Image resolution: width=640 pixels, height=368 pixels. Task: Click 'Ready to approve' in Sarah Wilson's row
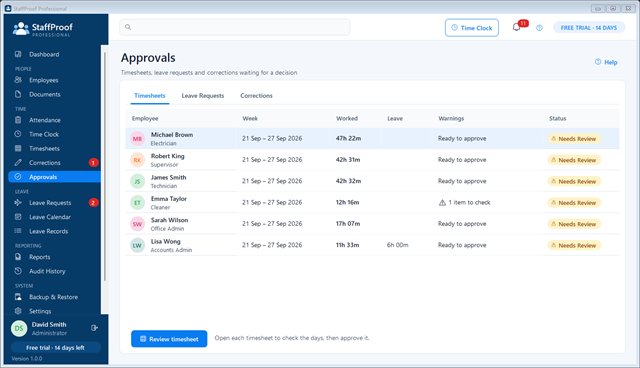(462, 224)
